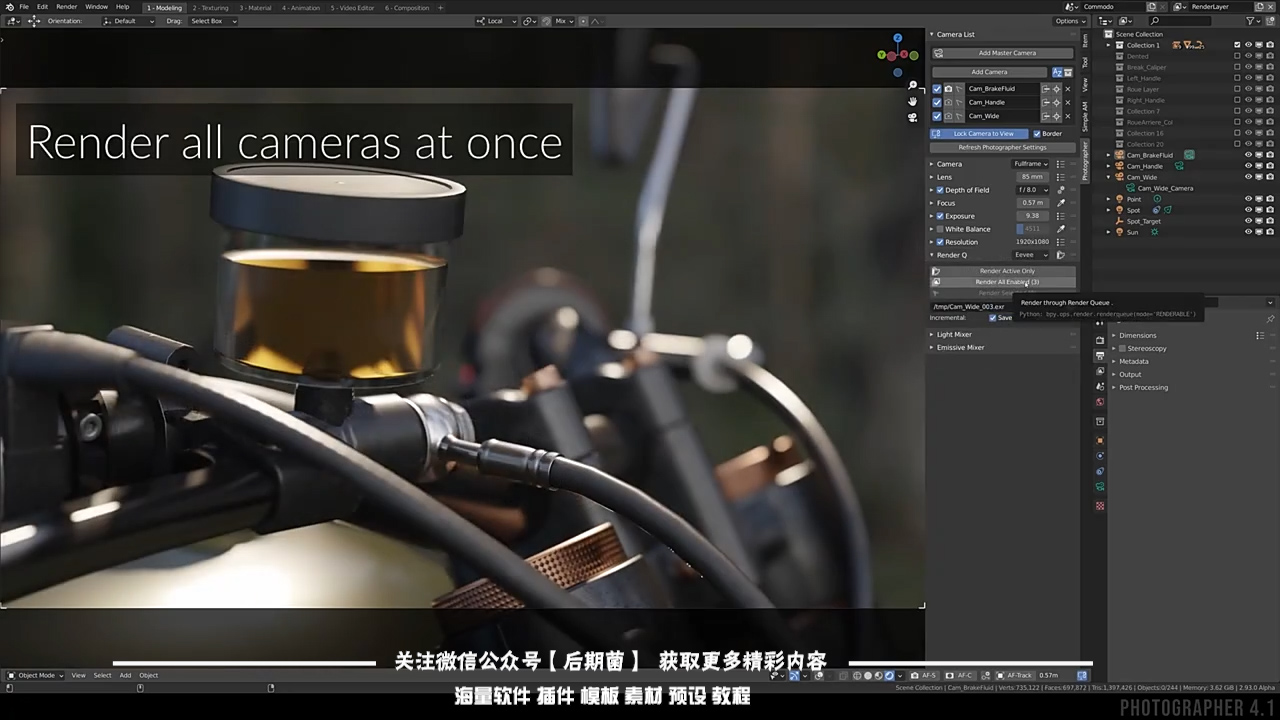
Task: Expand the Dimensions panel in properties
Action: [1137, 335]
